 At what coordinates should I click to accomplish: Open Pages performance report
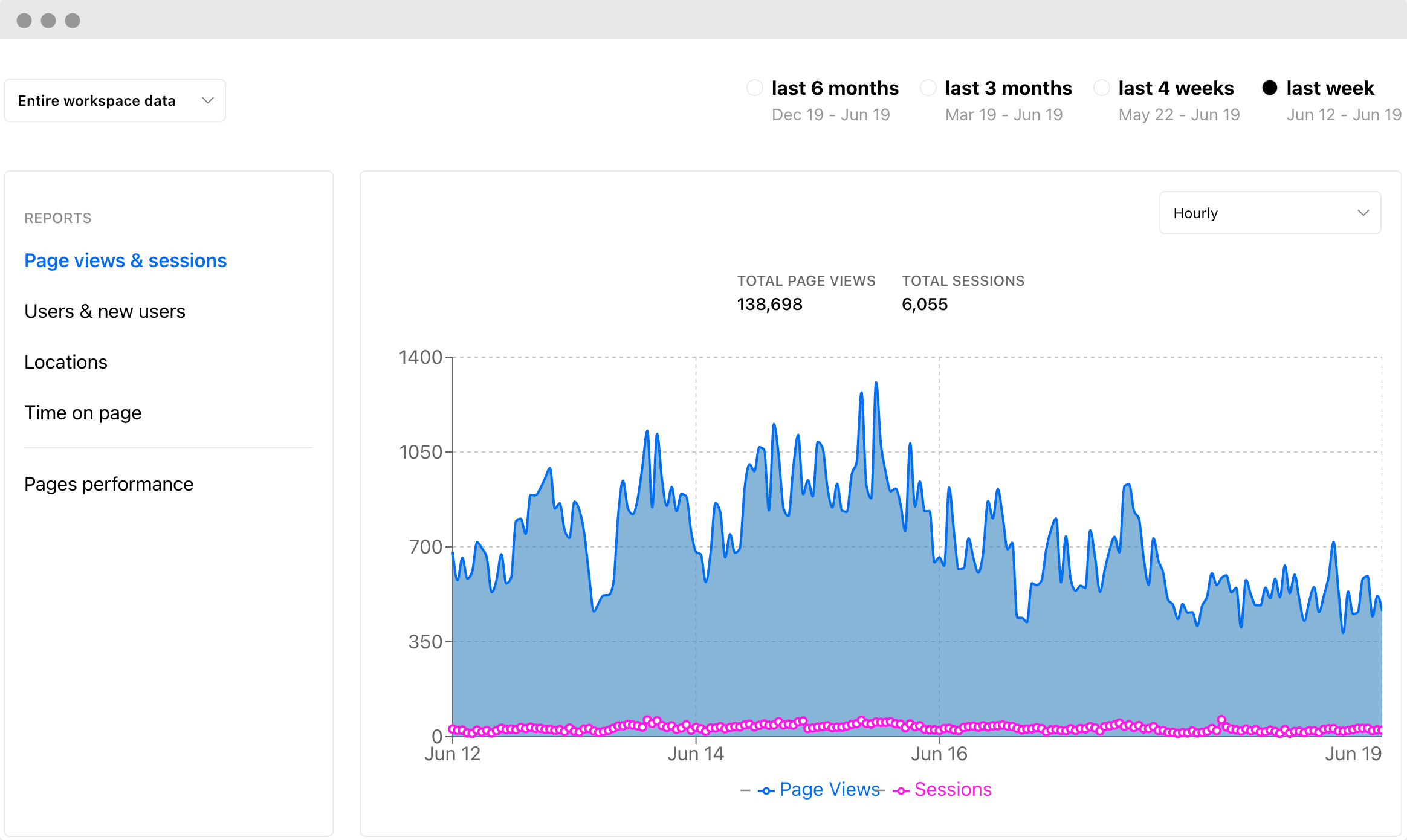click(x=109, y=484)
